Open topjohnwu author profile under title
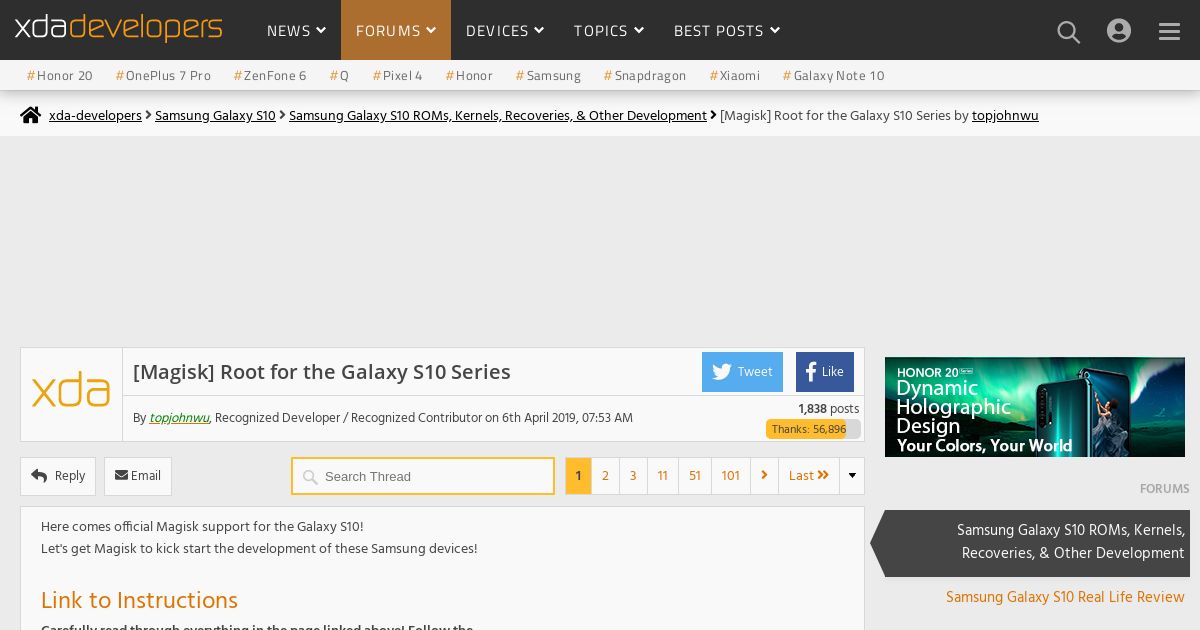Viewport: 1200px width, 630px height. point(179,418)
